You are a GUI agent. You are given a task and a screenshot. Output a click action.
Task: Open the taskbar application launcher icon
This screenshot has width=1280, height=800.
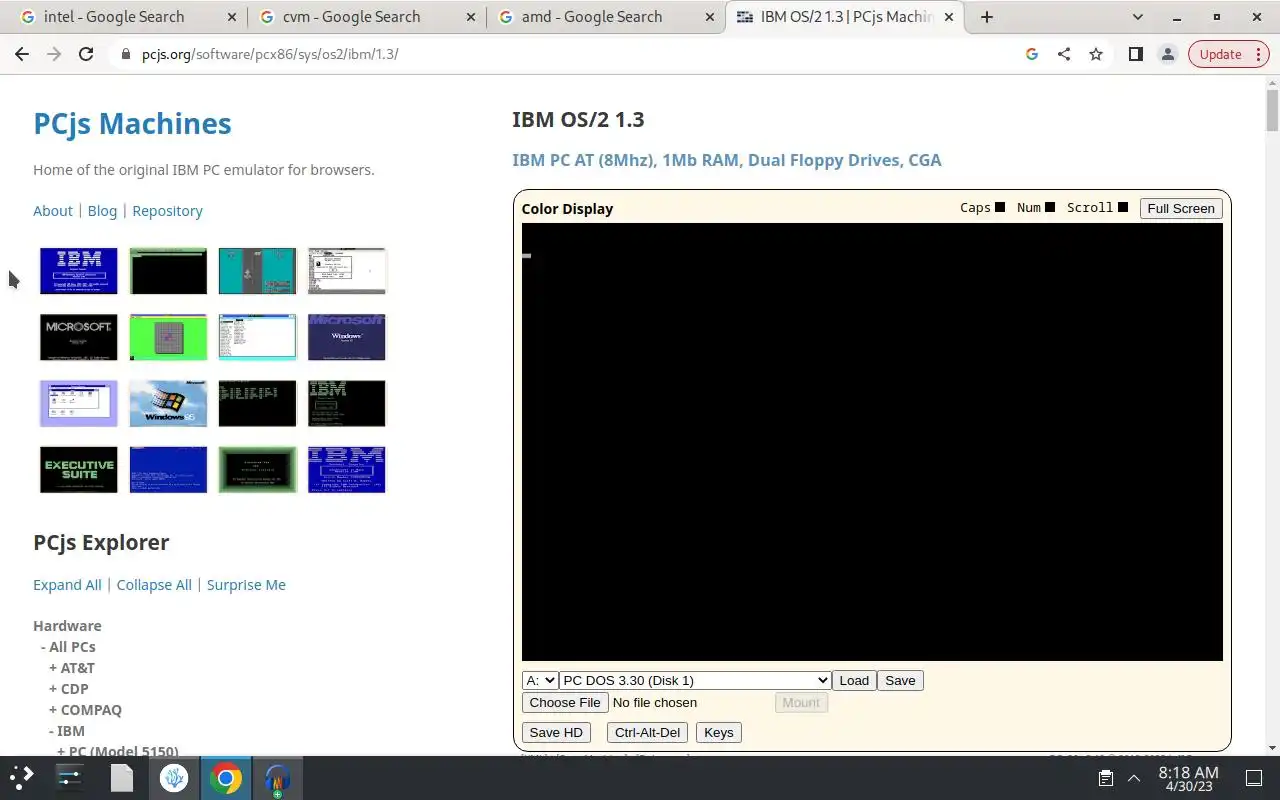coord(22,778)
